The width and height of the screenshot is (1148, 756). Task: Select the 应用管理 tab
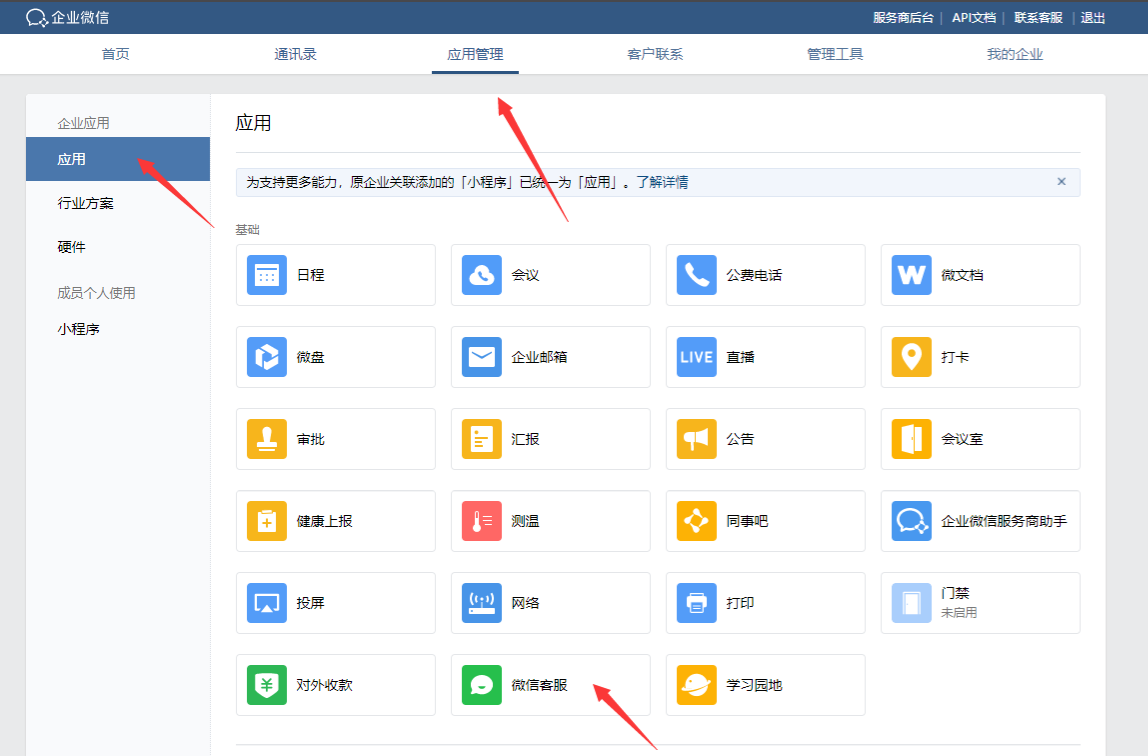tap(475, 54)
